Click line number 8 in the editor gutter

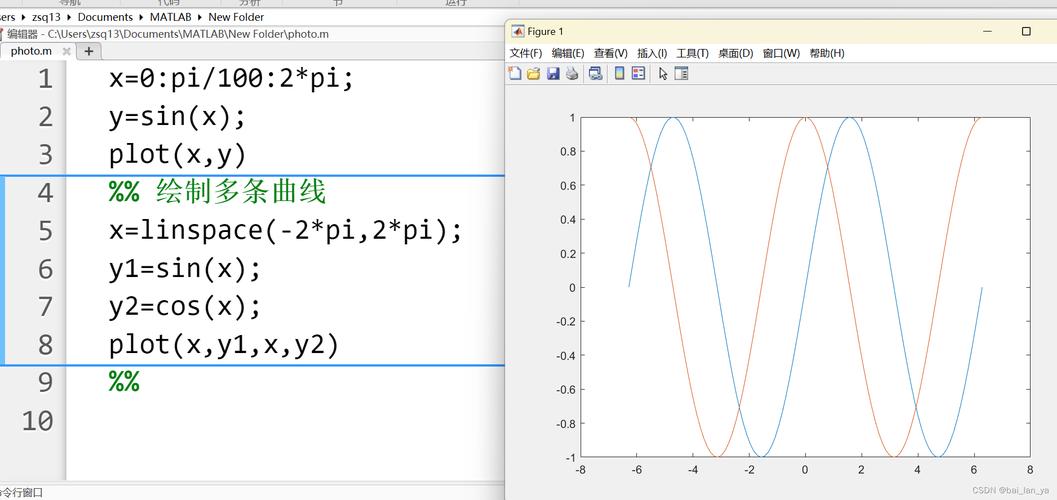pyautogui.click(x=45, y=345)
